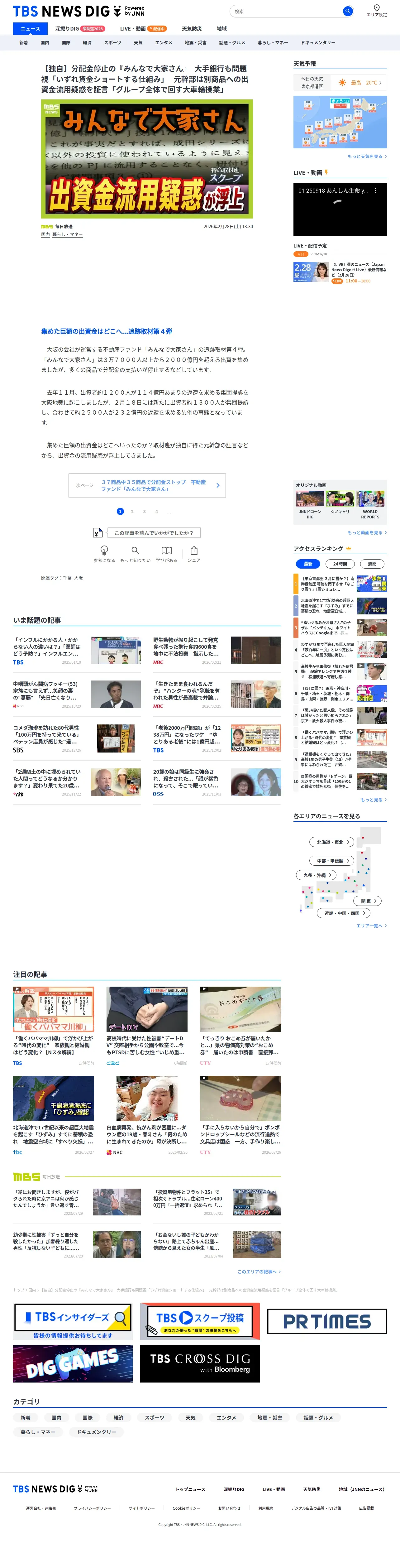This screenshot has width=400, height=1568.
Task: Switch to the ニュース main tab
Action: coord(31,29)
